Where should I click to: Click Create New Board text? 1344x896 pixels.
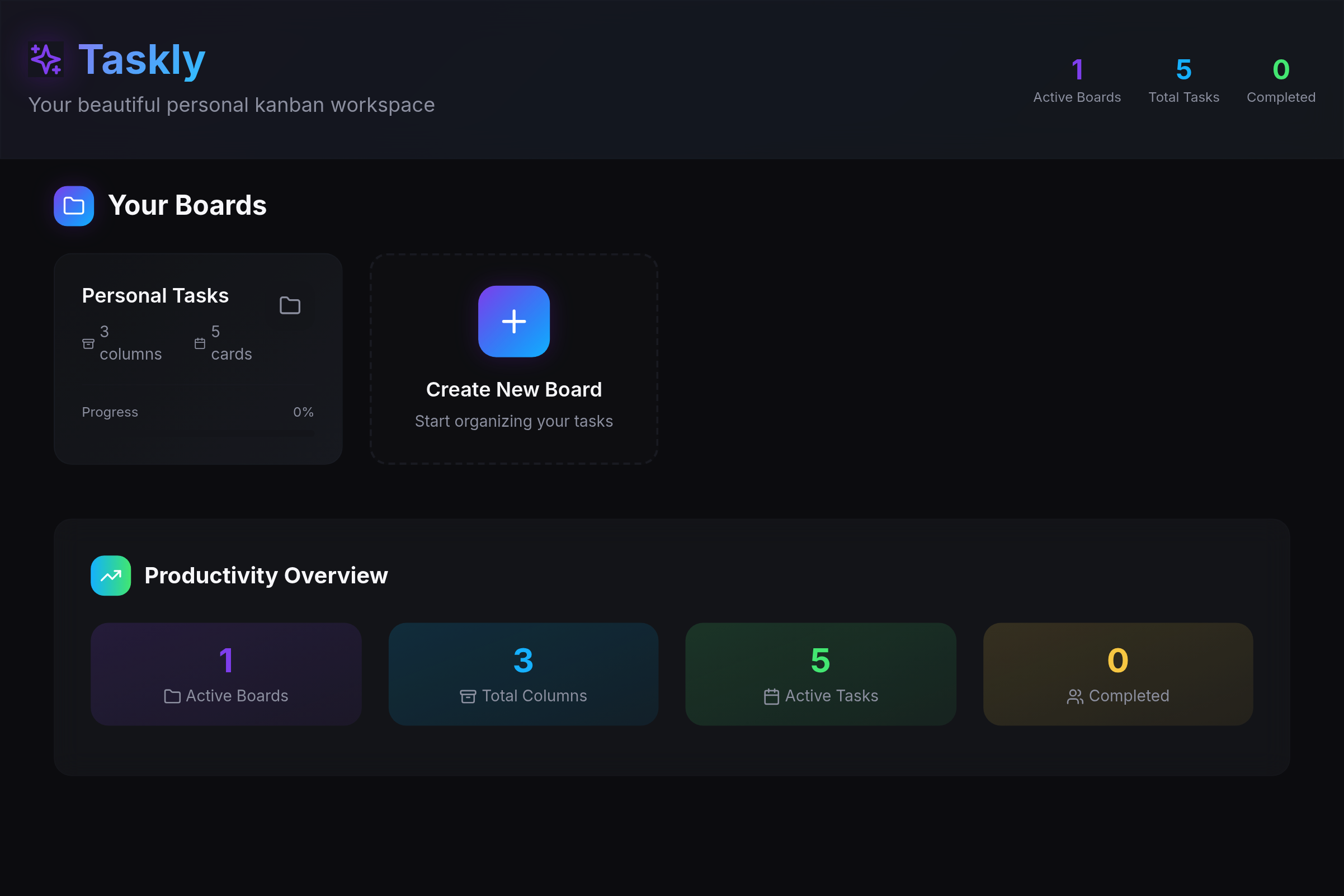513,390
